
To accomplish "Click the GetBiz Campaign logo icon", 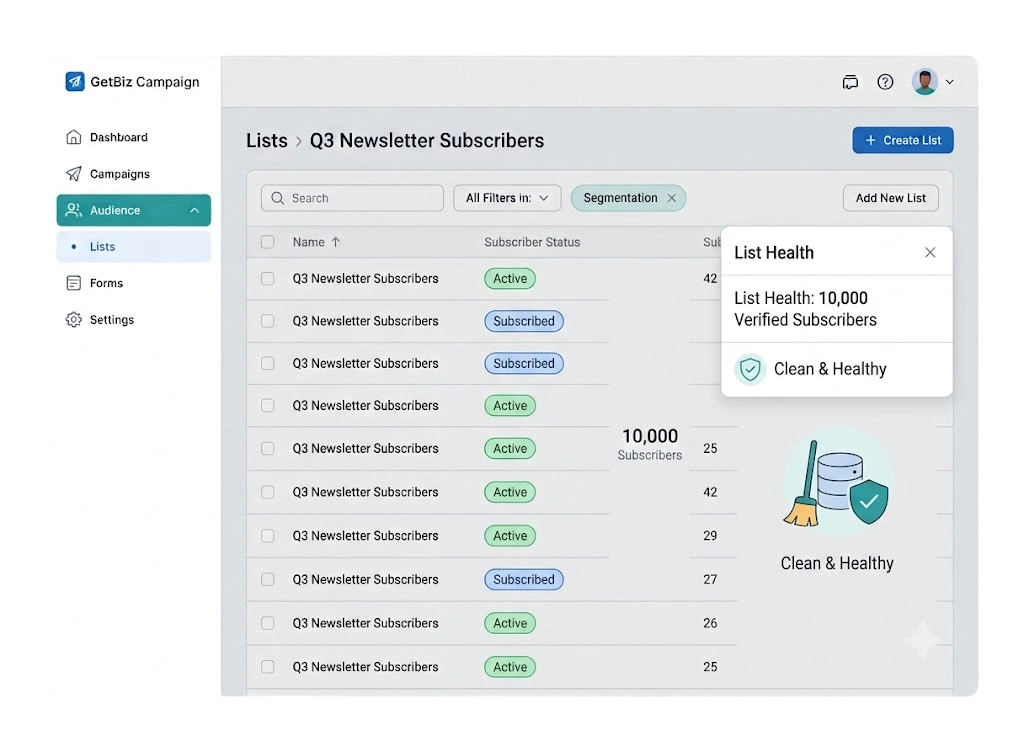I will click(75, 82).
